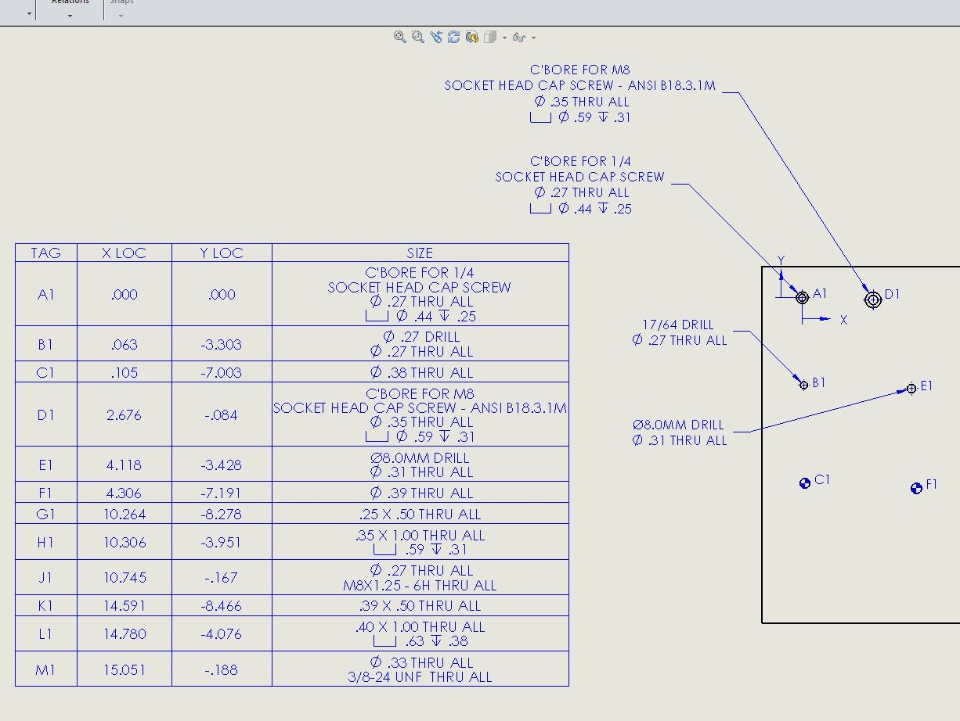Screen dimensions: 960x721
Task: Select the M1 tag cell in the table
Action: [46, 670]
